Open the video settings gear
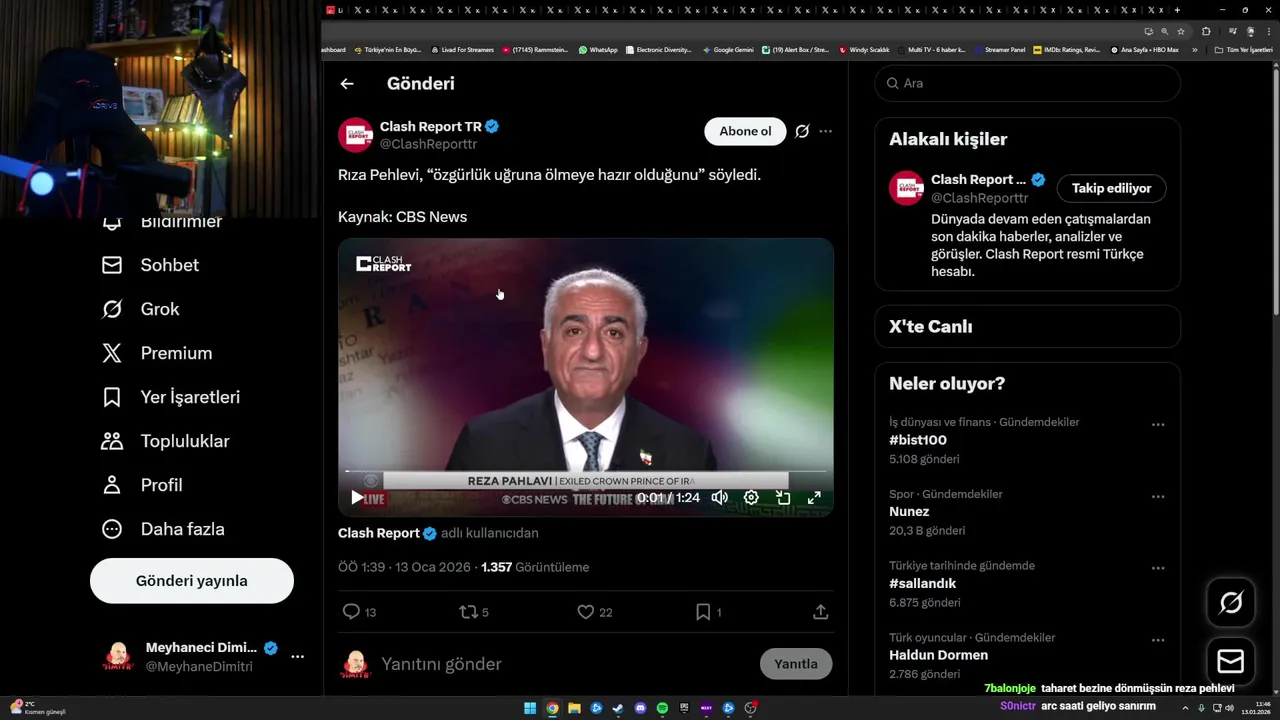The height and width of the screenshot is (720, 1280). [751, 497]
